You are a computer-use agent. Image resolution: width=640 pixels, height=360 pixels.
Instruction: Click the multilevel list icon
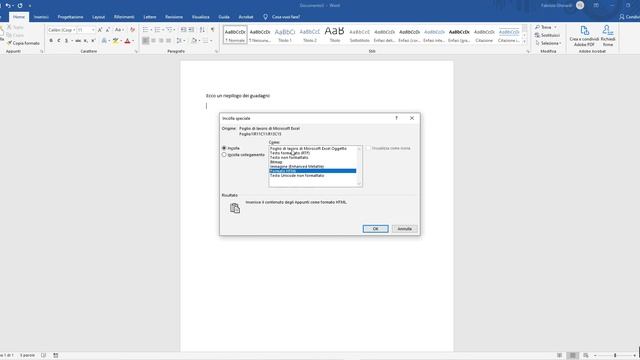(169, 30)
